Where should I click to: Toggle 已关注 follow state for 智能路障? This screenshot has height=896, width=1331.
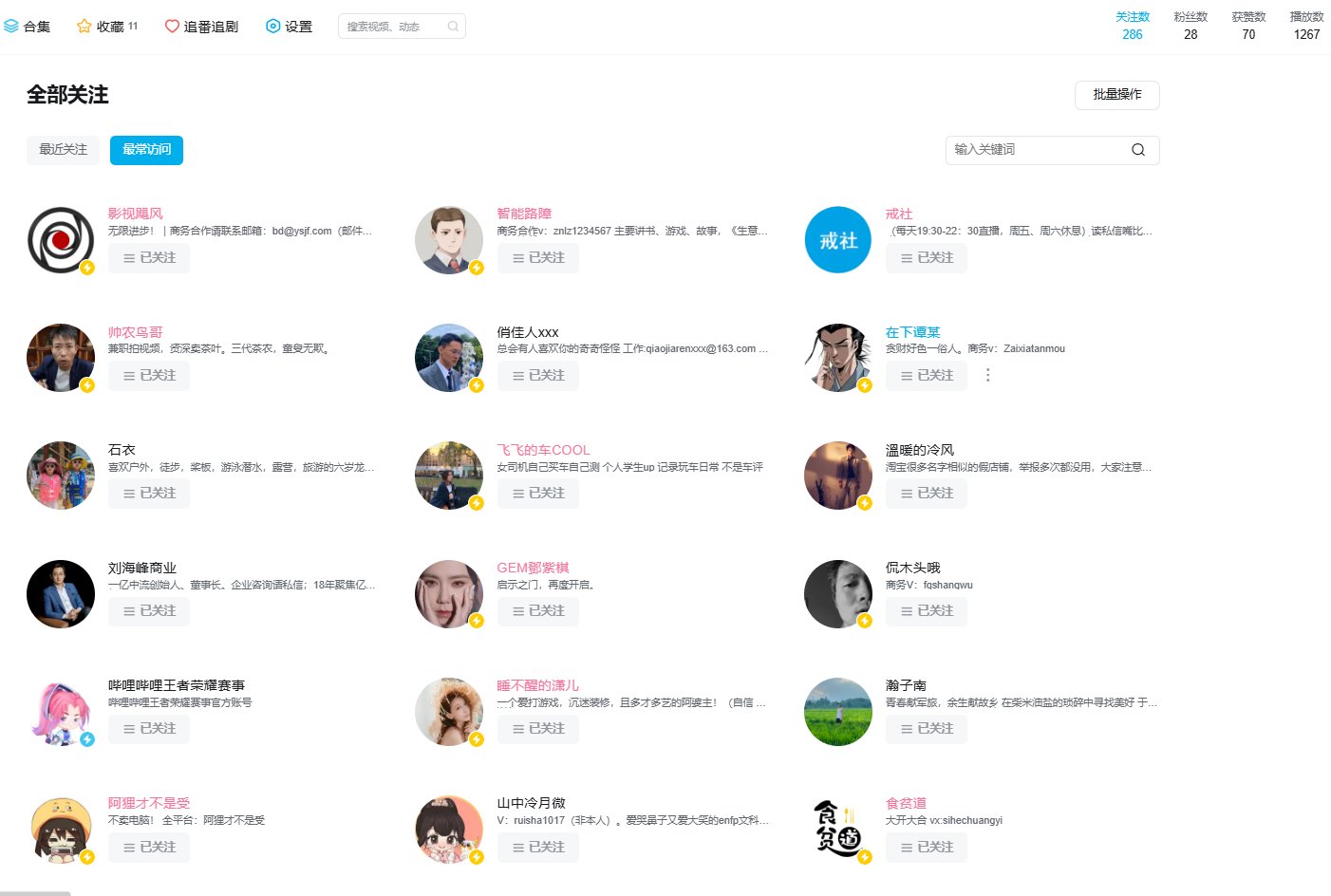click(x=538, y=258)
